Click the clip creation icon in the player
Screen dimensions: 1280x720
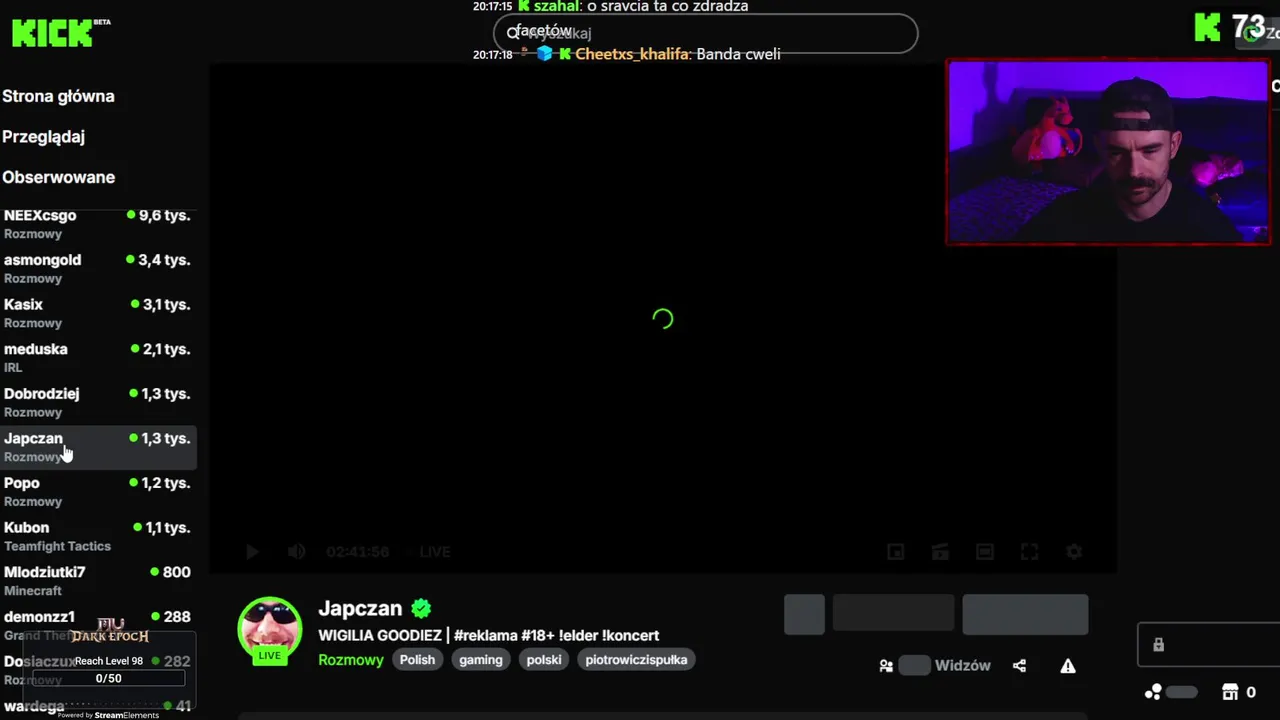(940, 552)
